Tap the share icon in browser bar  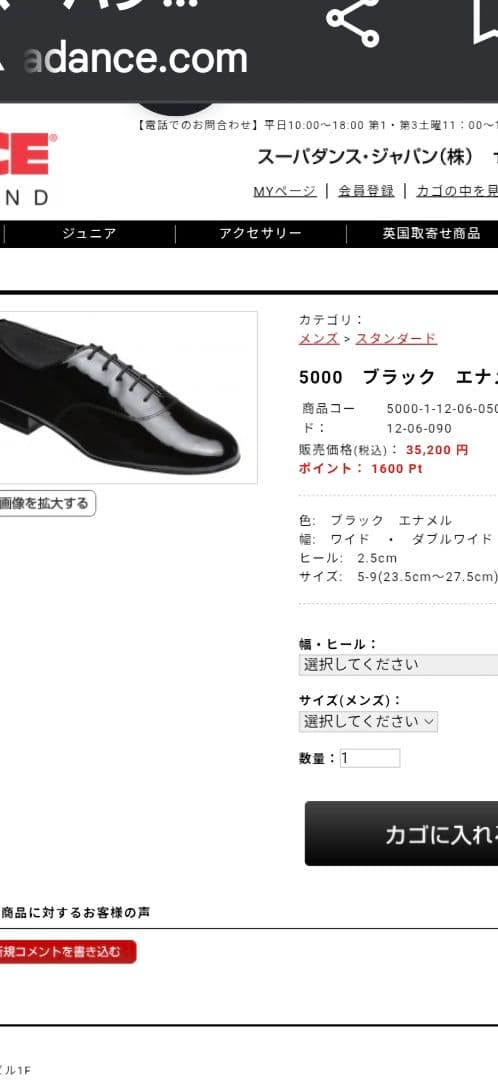click(x=353, y=21)
